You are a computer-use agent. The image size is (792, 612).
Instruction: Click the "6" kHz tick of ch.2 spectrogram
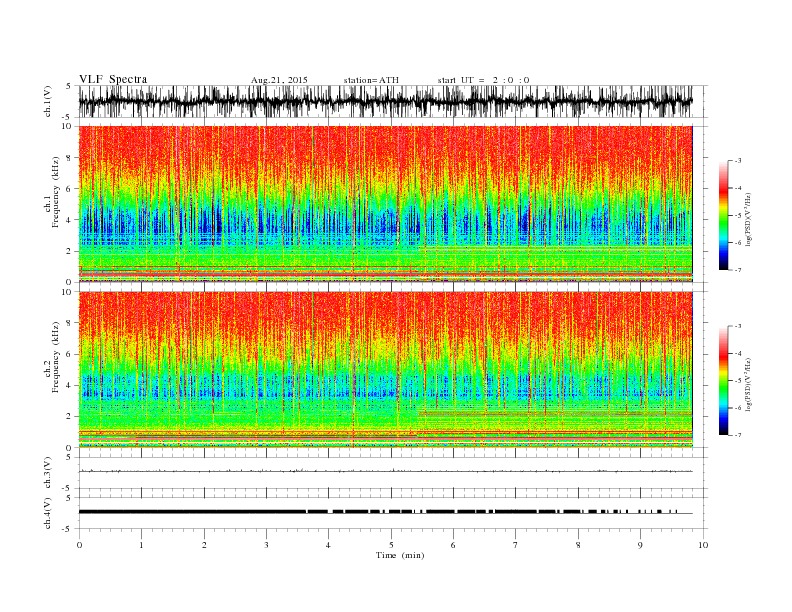(x=70, y=354)
